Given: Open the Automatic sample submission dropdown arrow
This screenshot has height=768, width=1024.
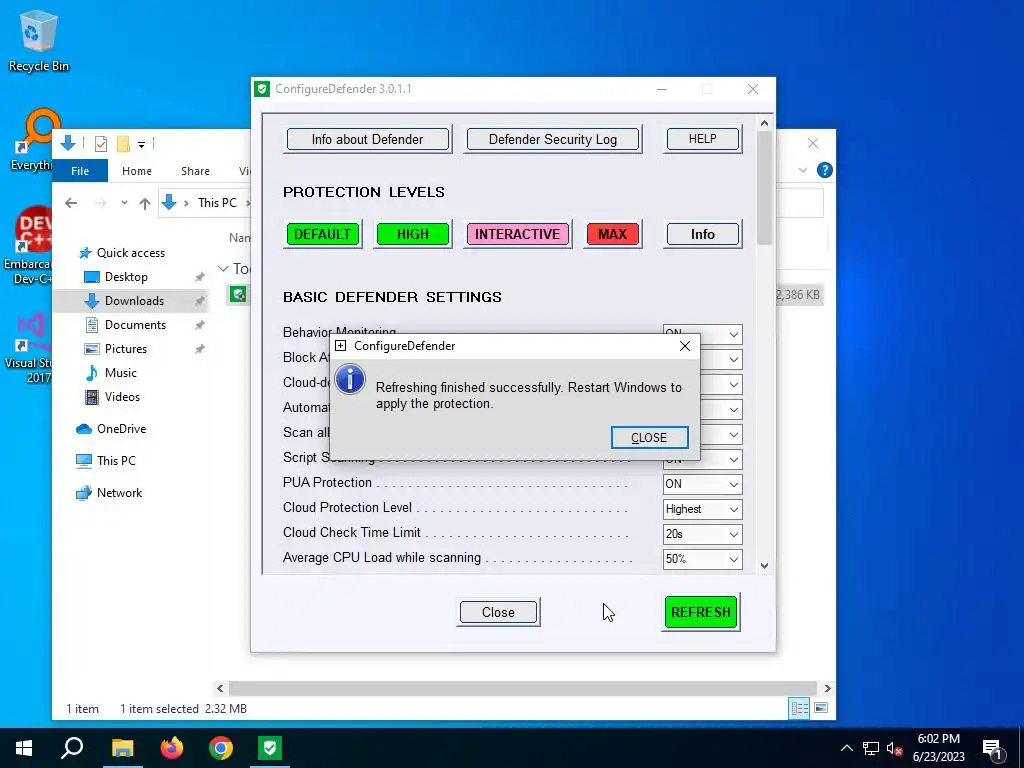Looking at the screenshot, I should pyautogui.click(x=733, y=409).
